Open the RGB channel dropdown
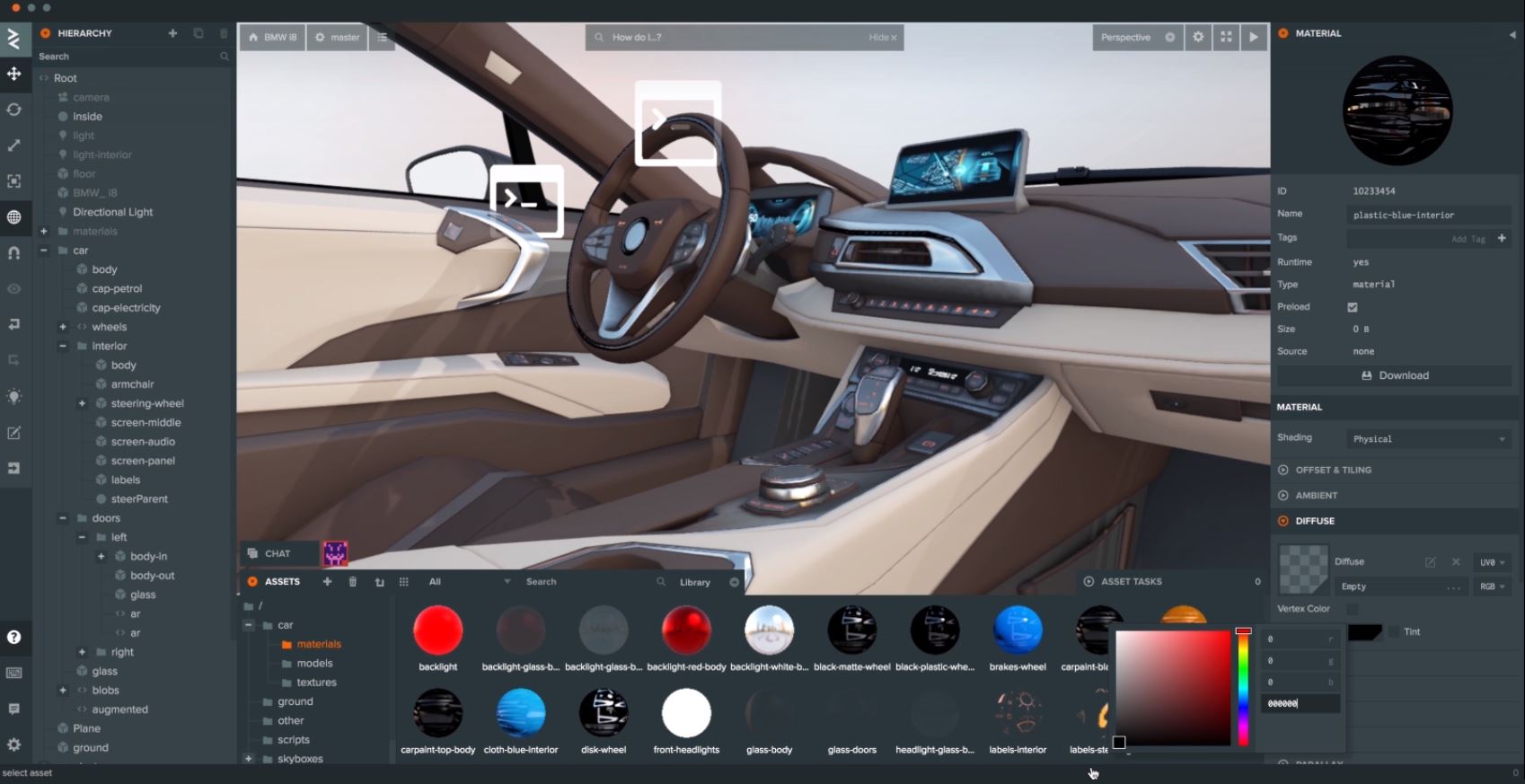The image size is (1525, 784). (1492, 586)
